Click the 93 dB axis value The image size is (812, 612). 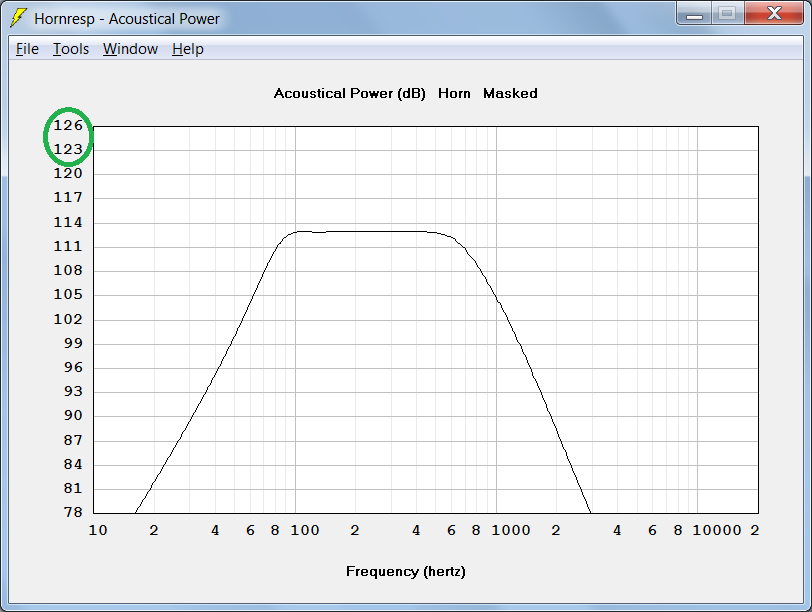[x=73, y=391]
